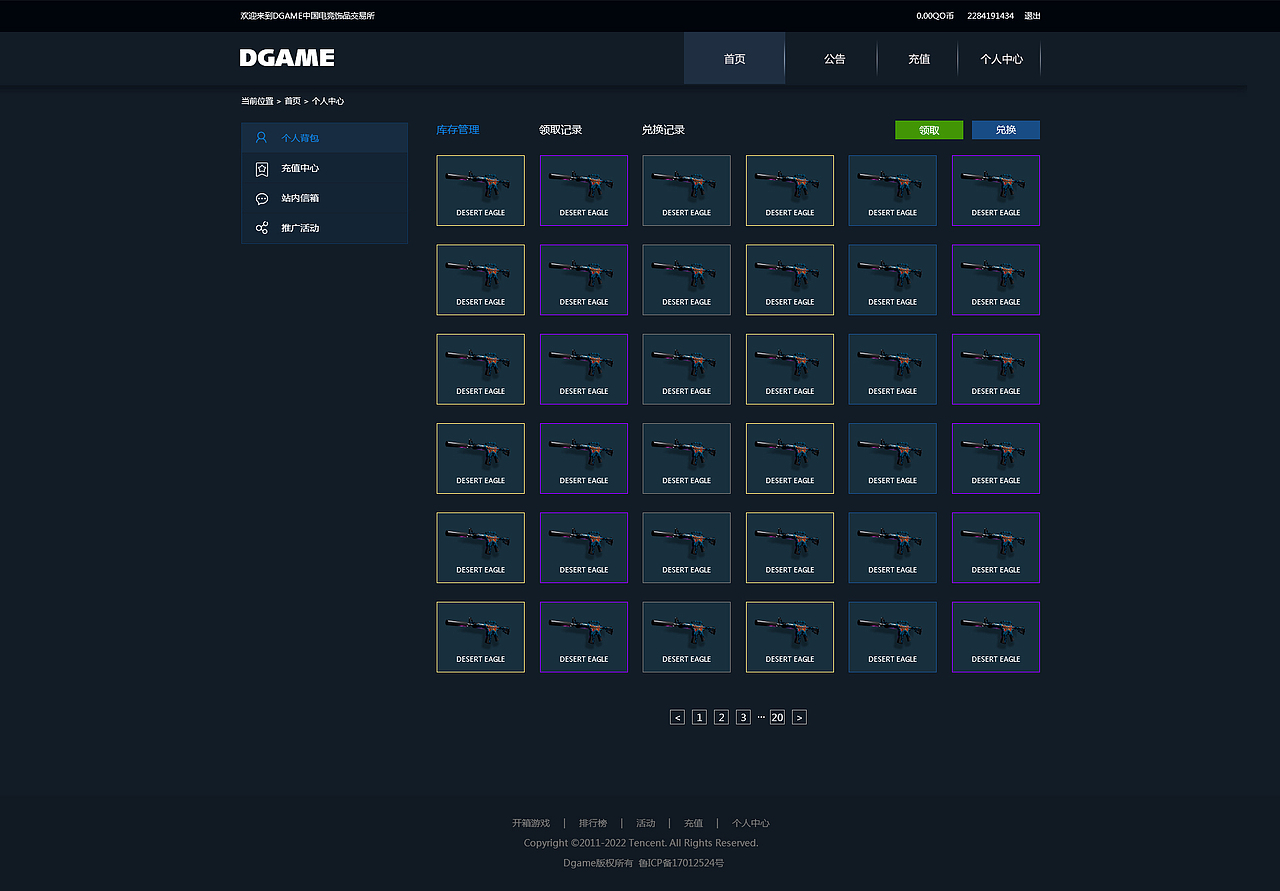Viewport: 1280px width, 891px height.
Task: Click 个人中心 in the breadcrumb
Action: [328, 101]
